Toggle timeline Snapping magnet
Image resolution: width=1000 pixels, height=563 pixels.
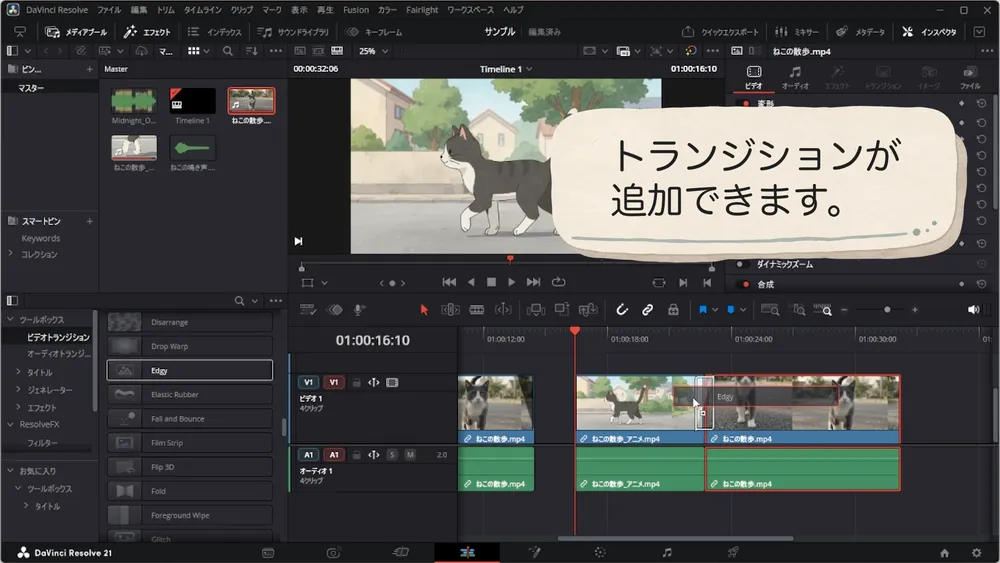click(x=622, y=310)
